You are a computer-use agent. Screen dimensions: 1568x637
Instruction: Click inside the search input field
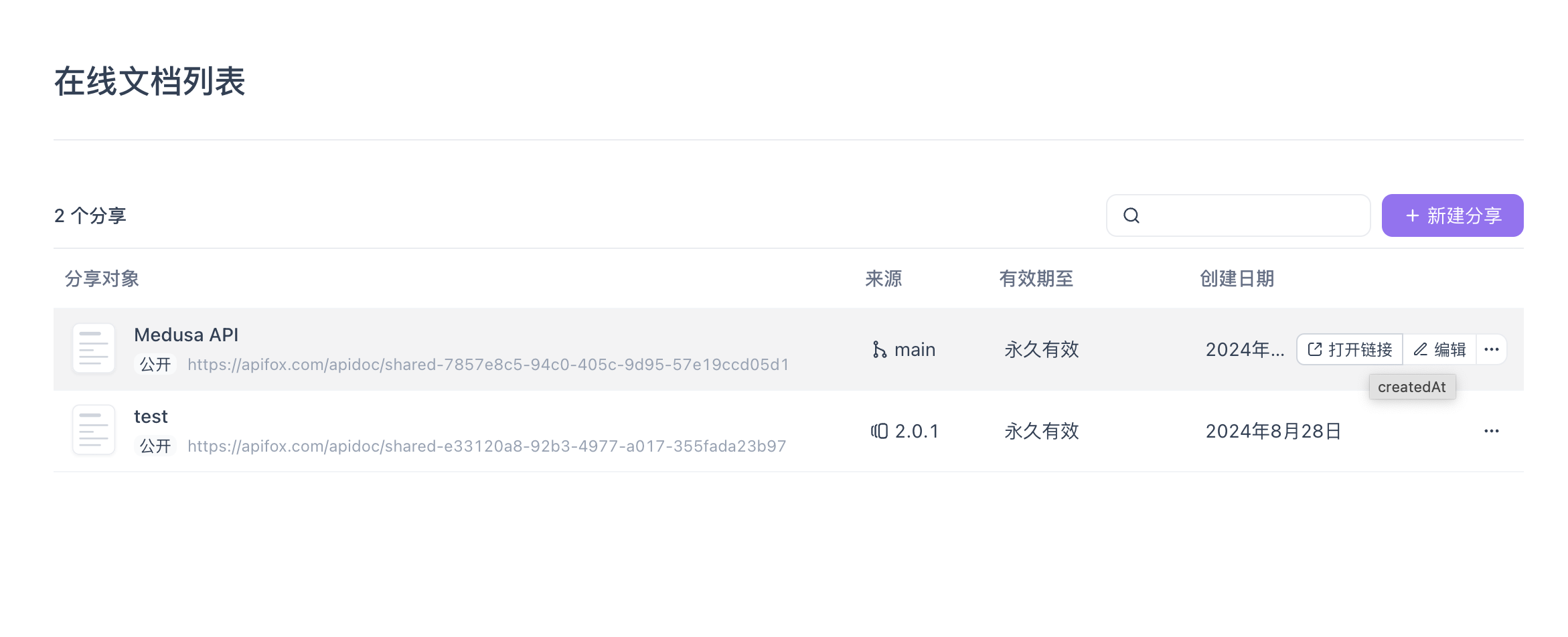coord(1239,215)
